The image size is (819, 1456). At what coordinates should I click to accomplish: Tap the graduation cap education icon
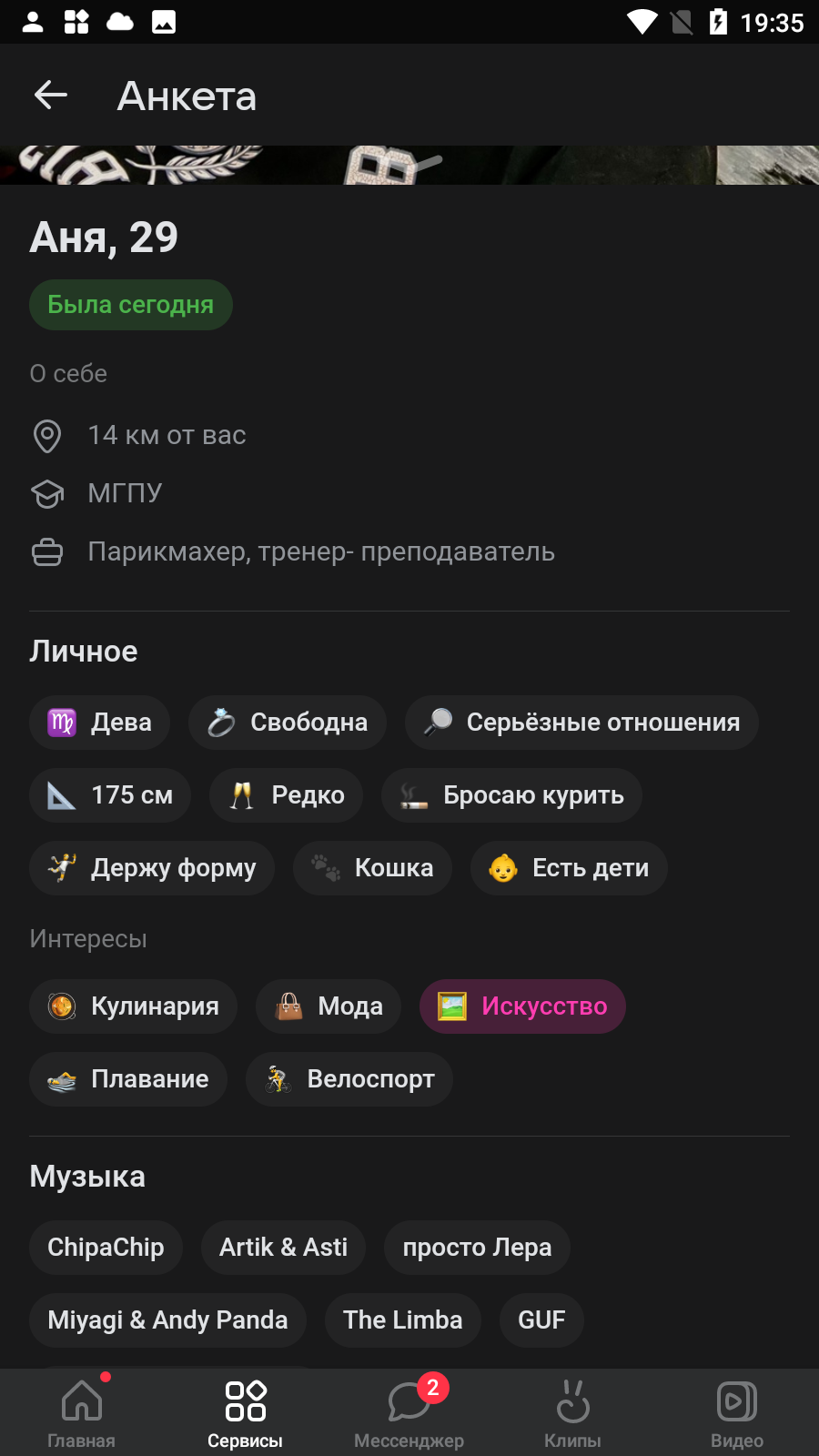[x=47, y=494]
